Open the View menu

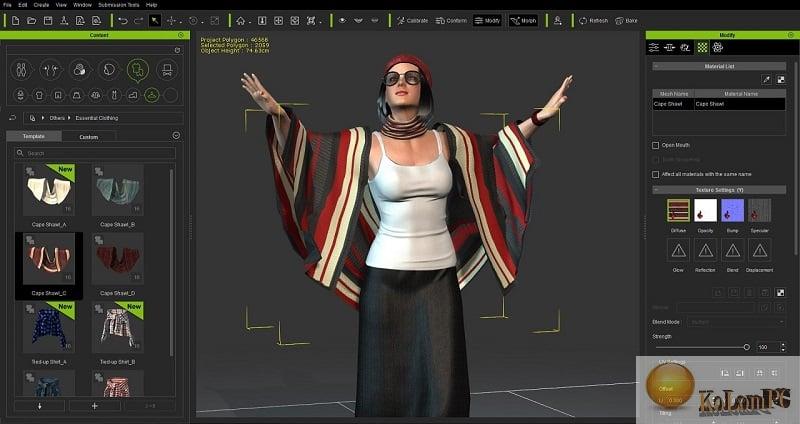tap(61, 5)
